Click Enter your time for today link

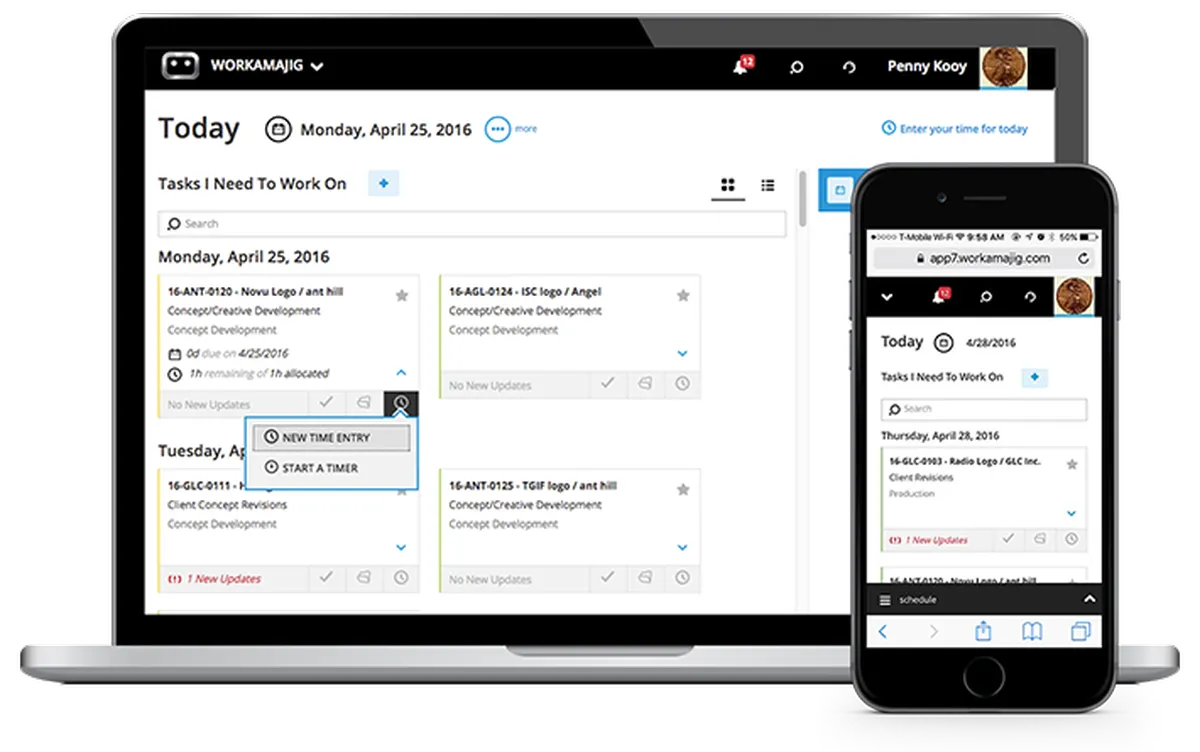[954, 128]
